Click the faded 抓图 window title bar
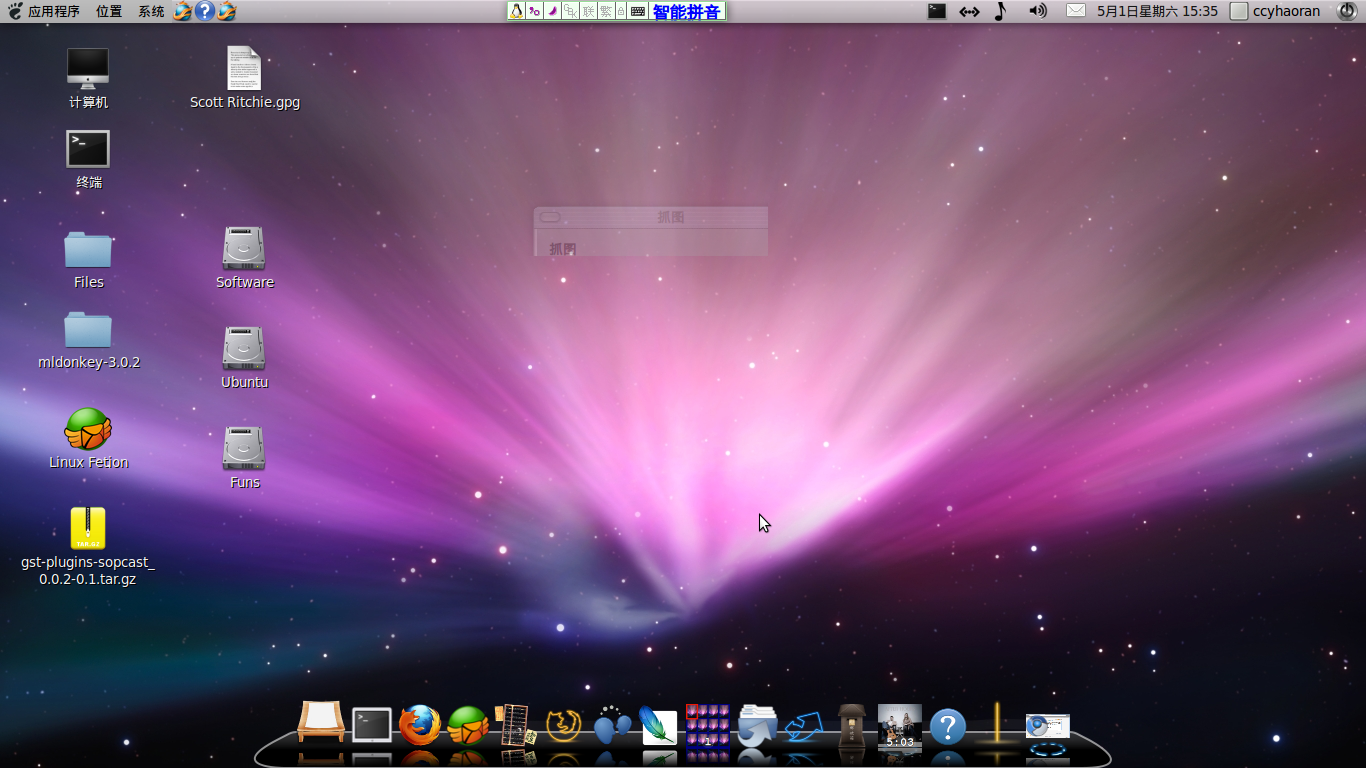1366x768 pixels. click(x=651, y=217)
